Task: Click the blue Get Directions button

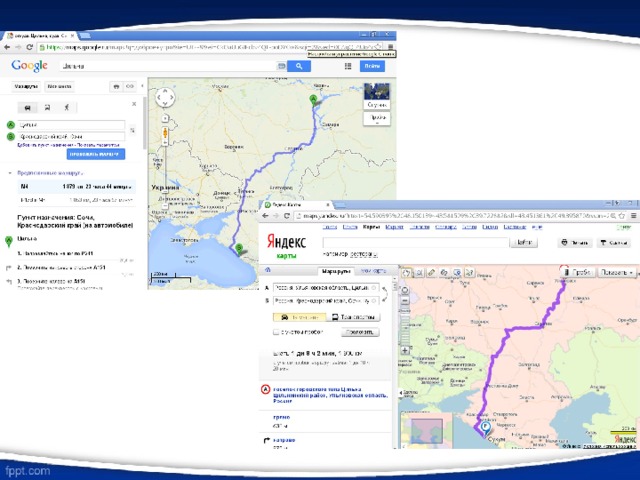Action: click(x=95, y=154)
